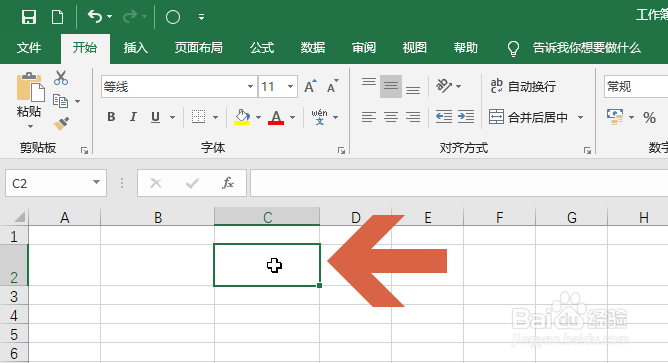Toggle 自动换行 wrap text
This screenshot has width=668, height=363.
click(523, 86)
